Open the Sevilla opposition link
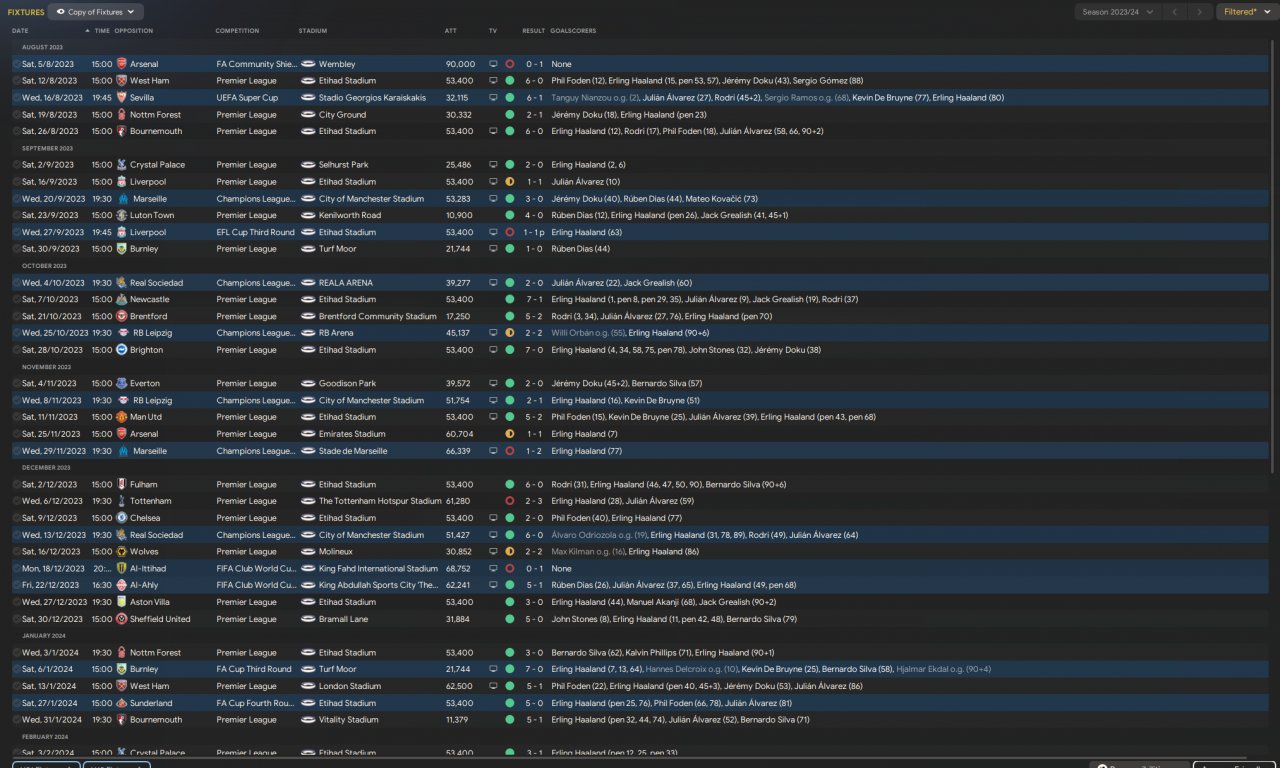 click(143, 98)
